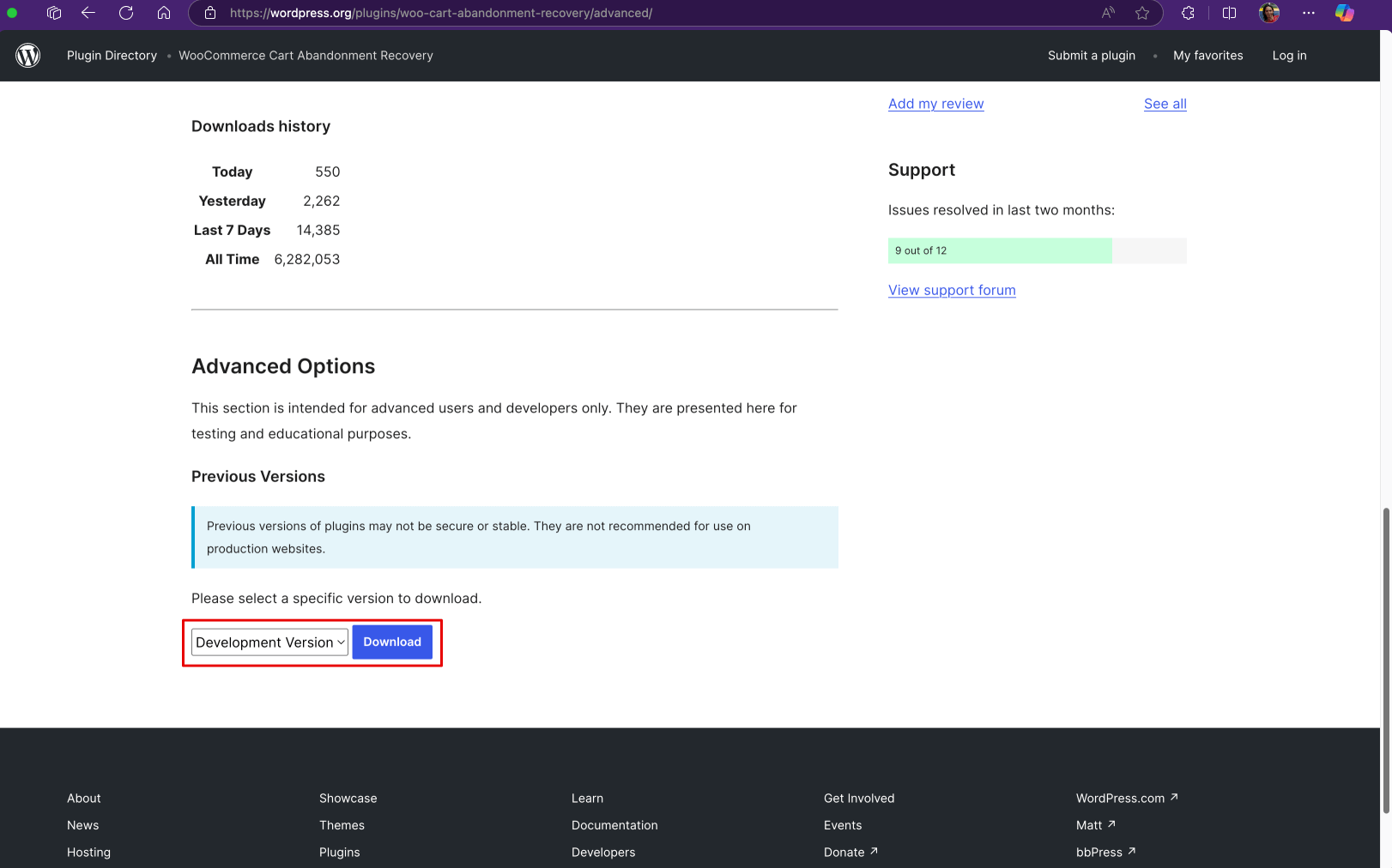Open the Learn footer link
1392x868 pixels.
pos(588,799)
